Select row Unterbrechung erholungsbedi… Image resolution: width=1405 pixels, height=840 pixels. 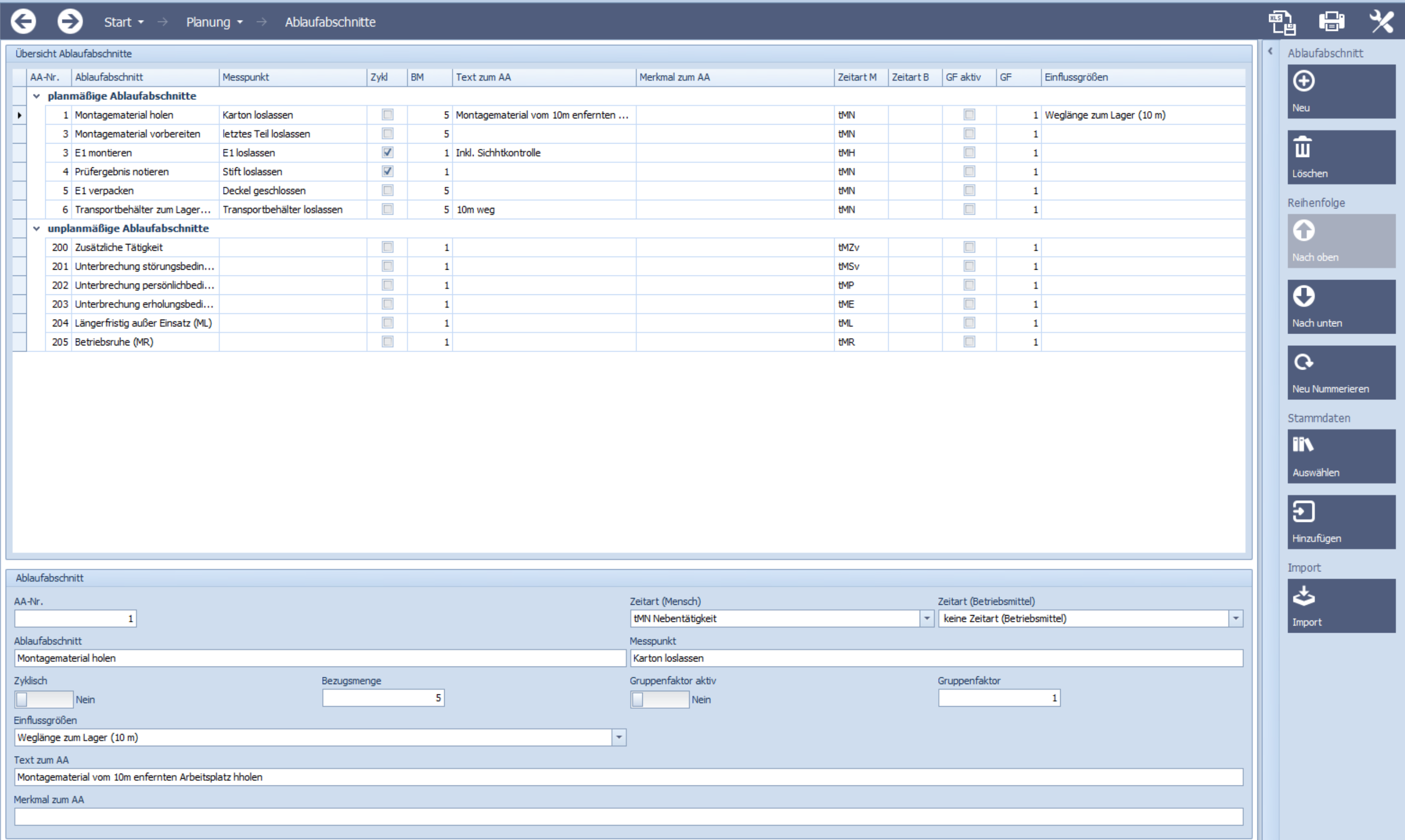(629, 304)
